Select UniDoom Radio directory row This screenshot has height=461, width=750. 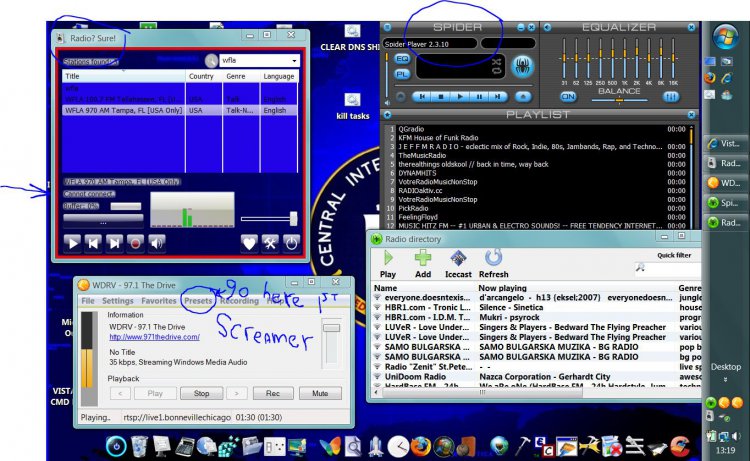coord(536,377)
